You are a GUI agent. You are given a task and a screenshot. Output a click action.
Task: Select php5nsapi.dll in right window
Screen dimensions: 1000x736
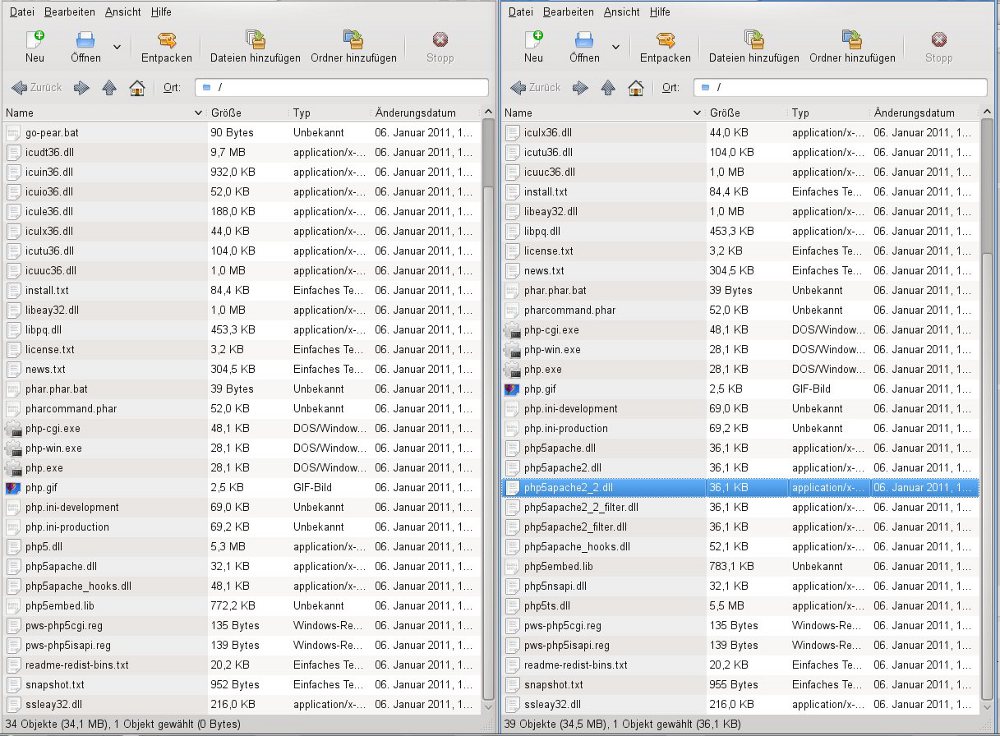point(741,586)
